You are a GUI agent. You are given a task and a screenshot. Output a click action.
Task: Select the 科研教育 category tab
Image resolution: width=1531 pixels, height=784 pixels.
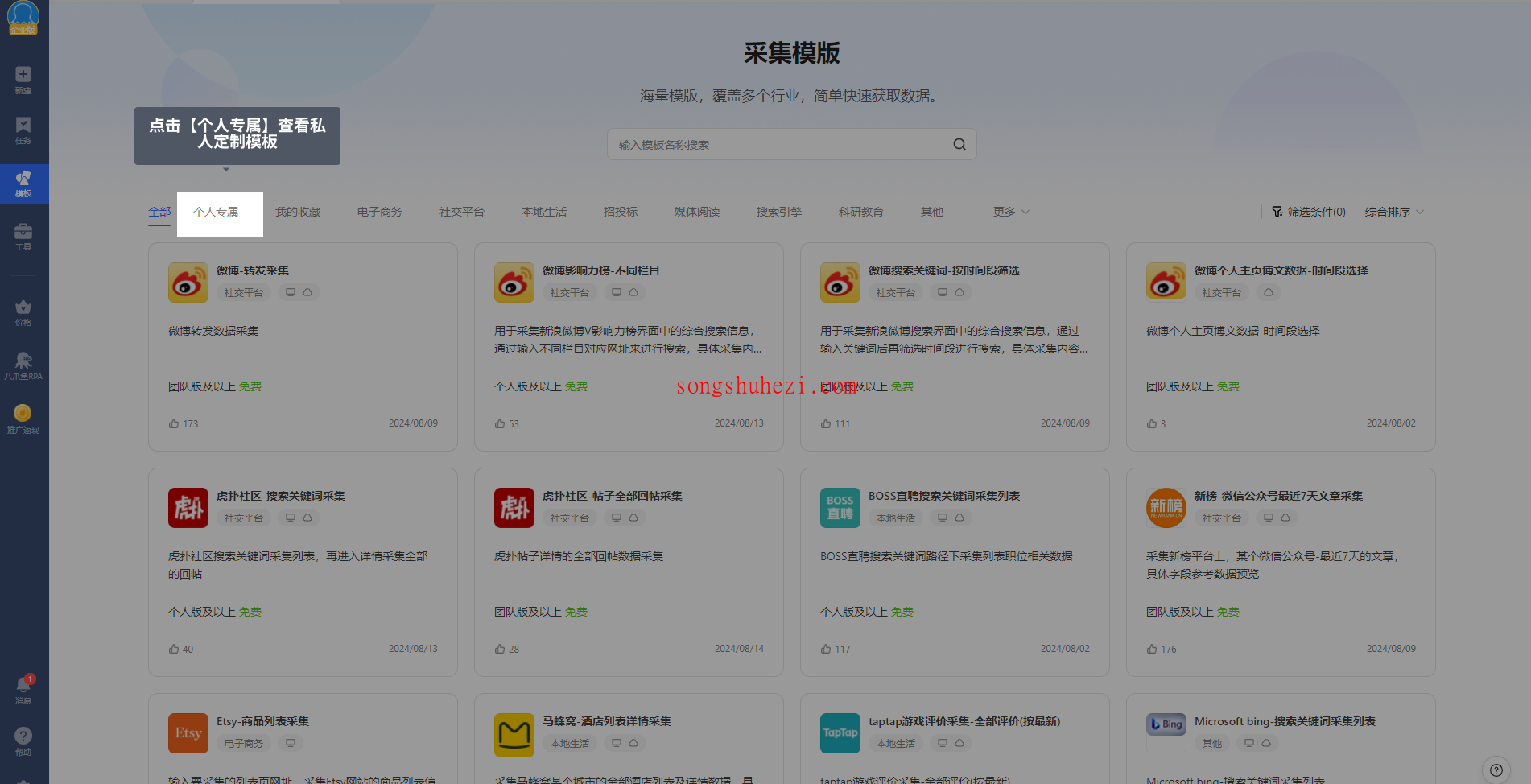861,212
